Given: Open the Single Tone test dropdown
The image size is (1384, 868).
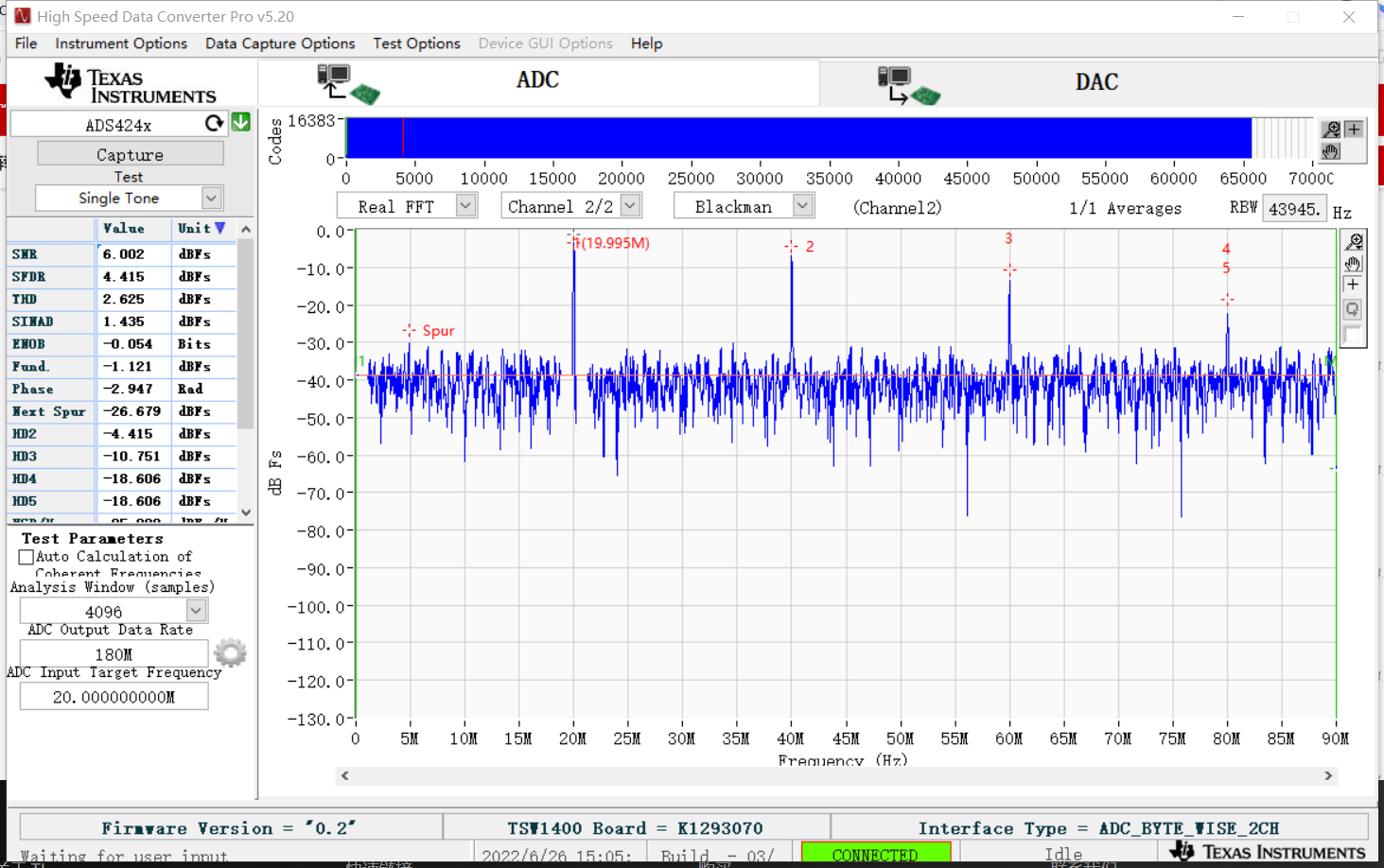Looking at the screenshot, I should tap(212, 198).
